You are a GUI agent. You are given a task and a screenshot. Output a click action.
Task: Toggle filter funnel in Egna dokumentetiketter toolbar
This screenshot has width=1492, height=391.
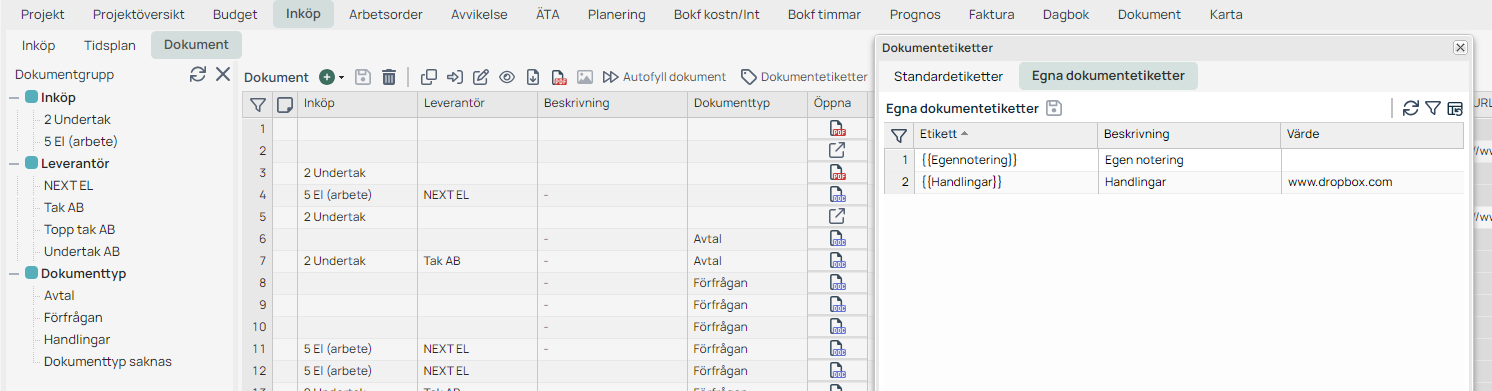1433,108
